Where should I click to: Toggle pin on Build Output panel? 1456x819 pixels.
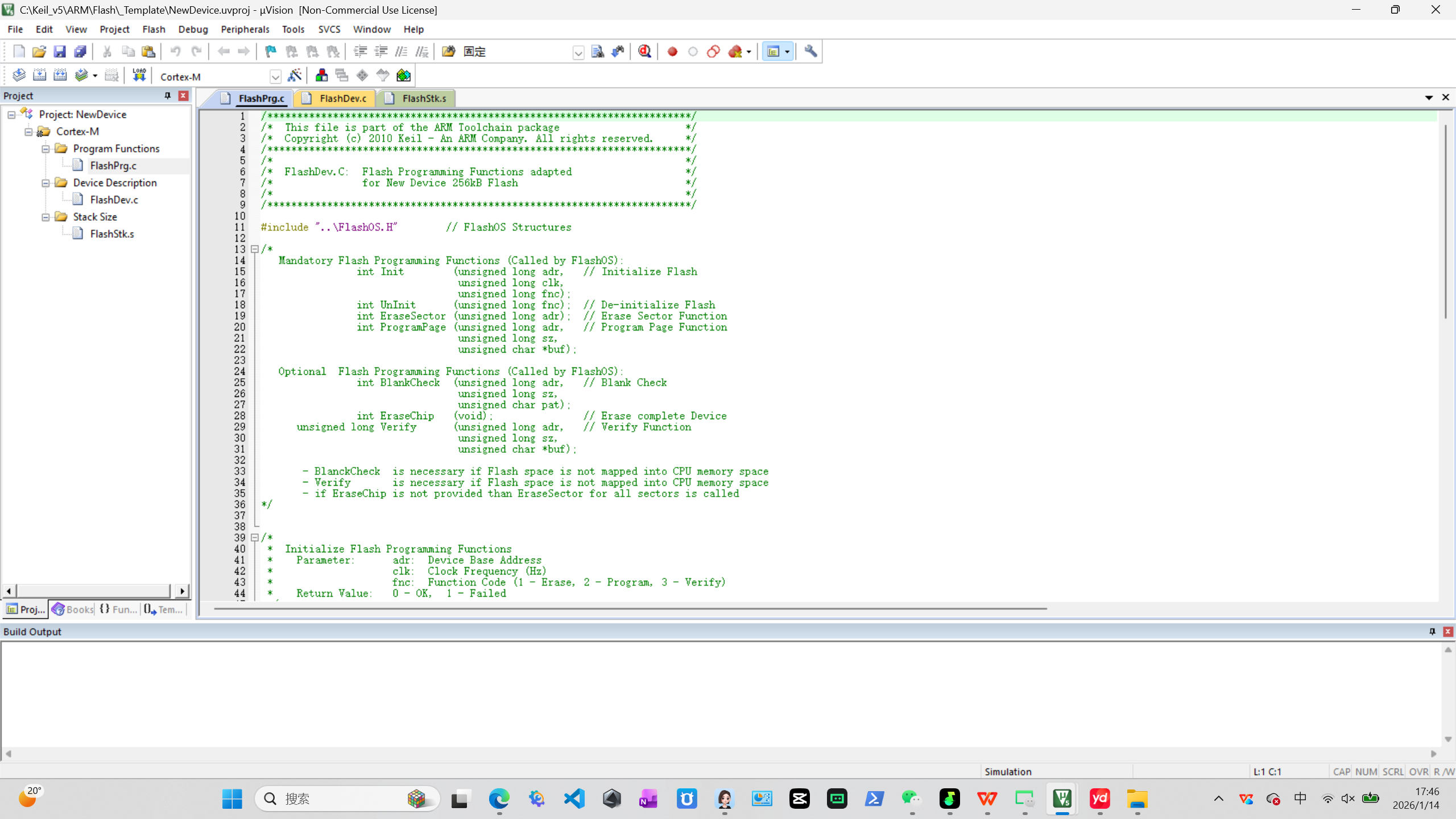click(x=1432, y=631)
